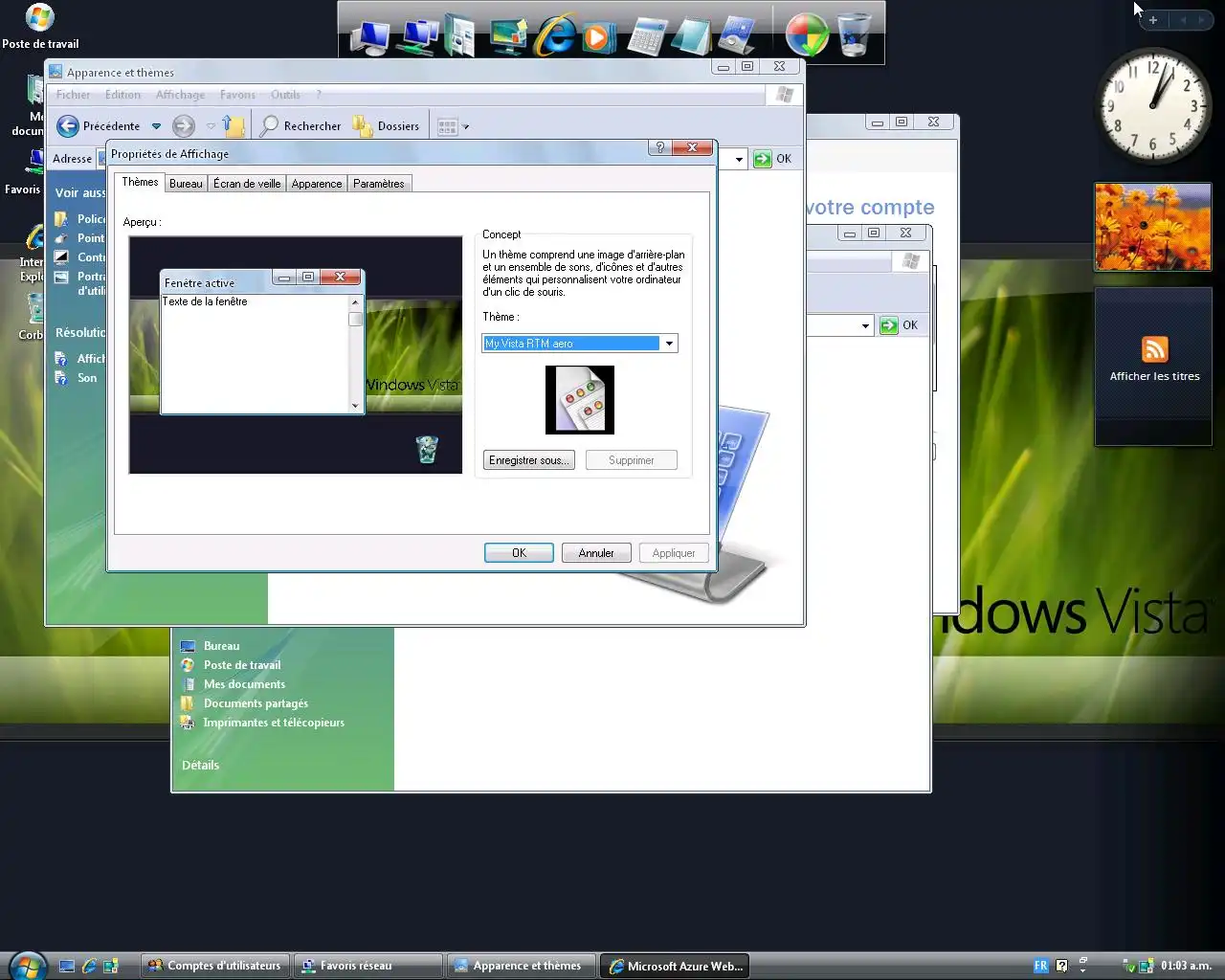Switch to Favoris réseau taskbar button
Image resolution: width=1225 pixels, height=980 pixels.
tap(367, 967)
